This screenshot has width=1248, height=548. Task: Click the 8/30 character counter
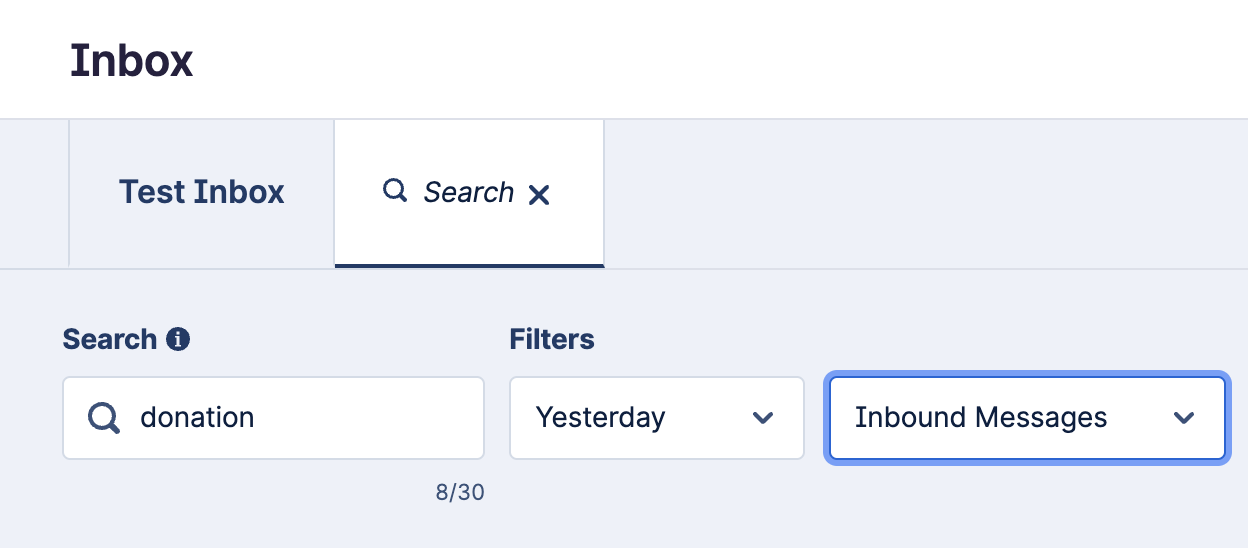click(460, 493)
